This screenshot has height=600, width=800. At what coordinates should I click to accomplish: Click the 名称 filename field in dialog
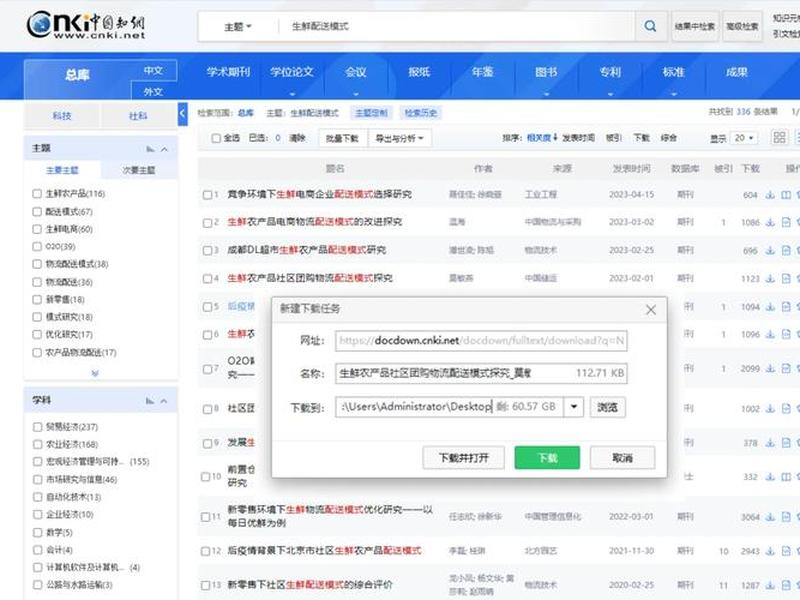(481, 373)
